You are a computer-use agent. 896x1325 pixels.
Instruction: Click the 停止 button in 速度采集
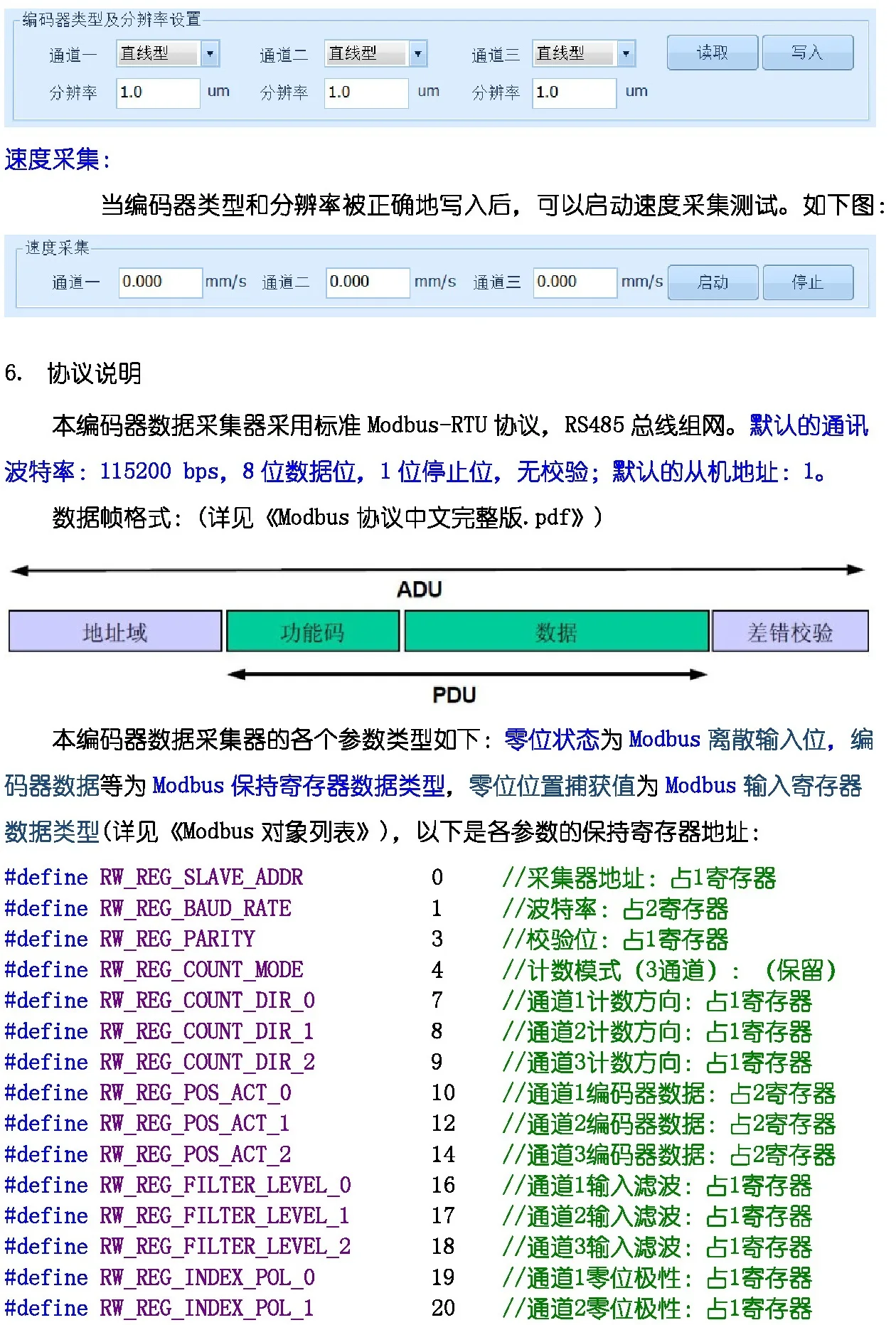click(x=809, y=282)
